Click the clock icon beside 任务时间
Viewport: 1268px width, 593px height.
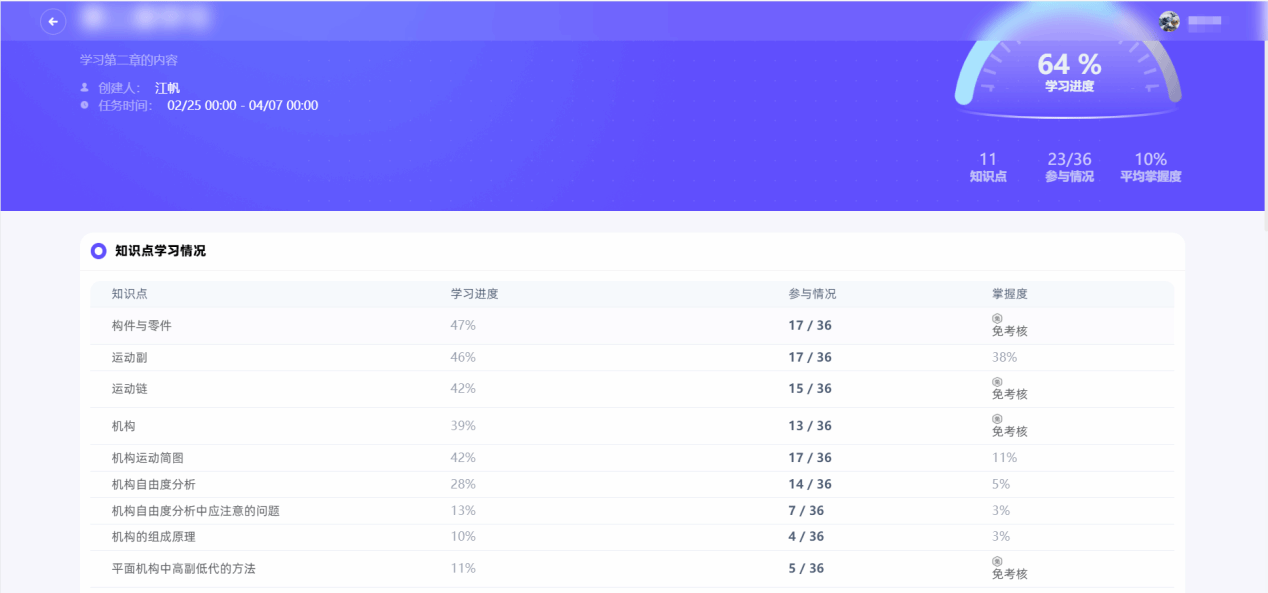pyautogui.click(x=85, y=105)
